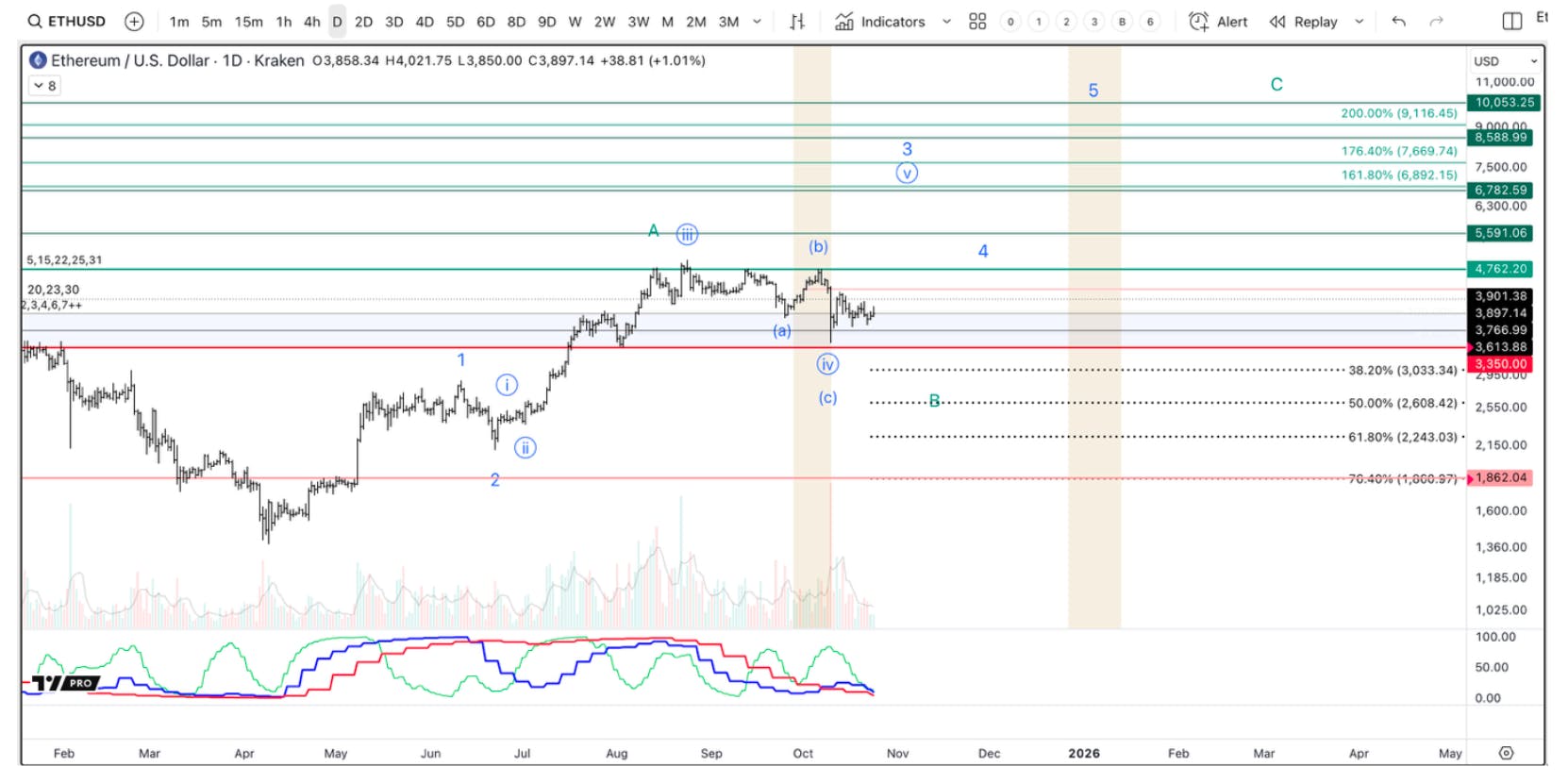Start bar Replay mode
Viewport: 1568px width, 783px height.
pos(1303,21)
